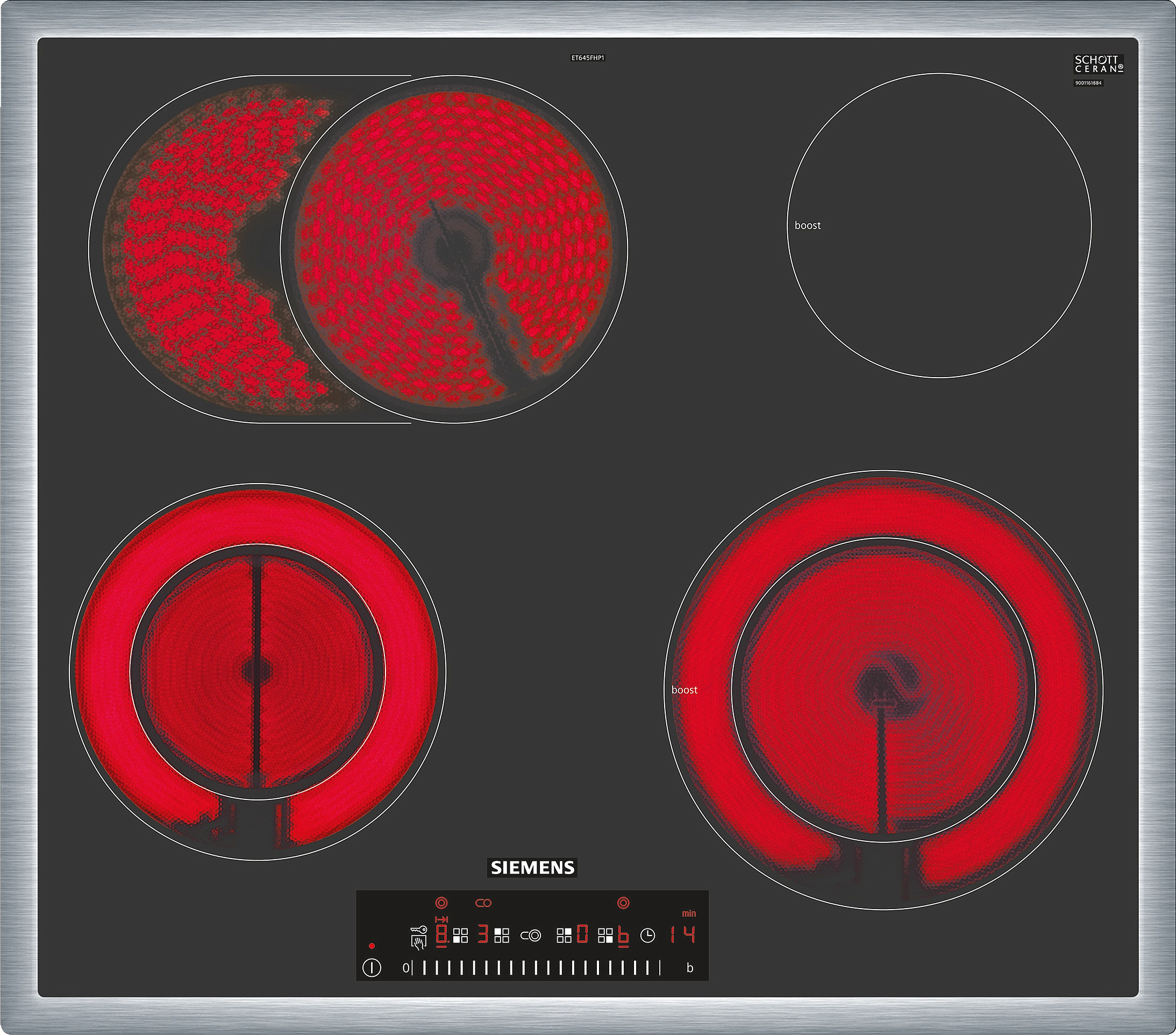Tap the red dual-ring indicator on right
Viewport: 1176px width, 1035px height.
[x=624, y=903]
